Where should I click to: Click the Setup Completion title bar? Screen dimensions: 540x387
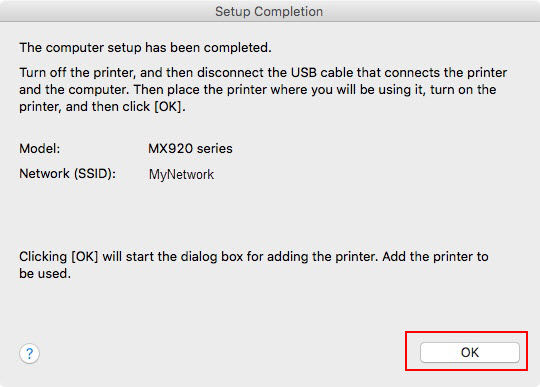(269, 11)
